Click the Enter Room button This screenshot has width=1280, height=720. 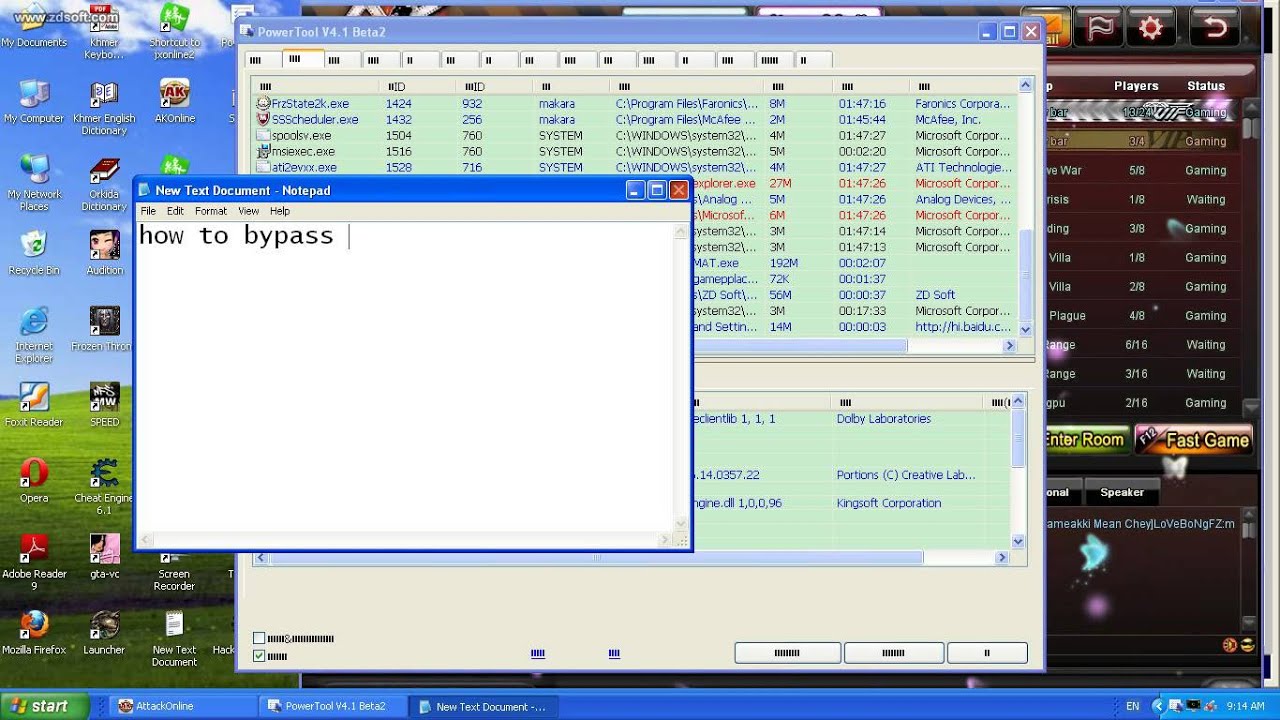(x=1085, y=440)
